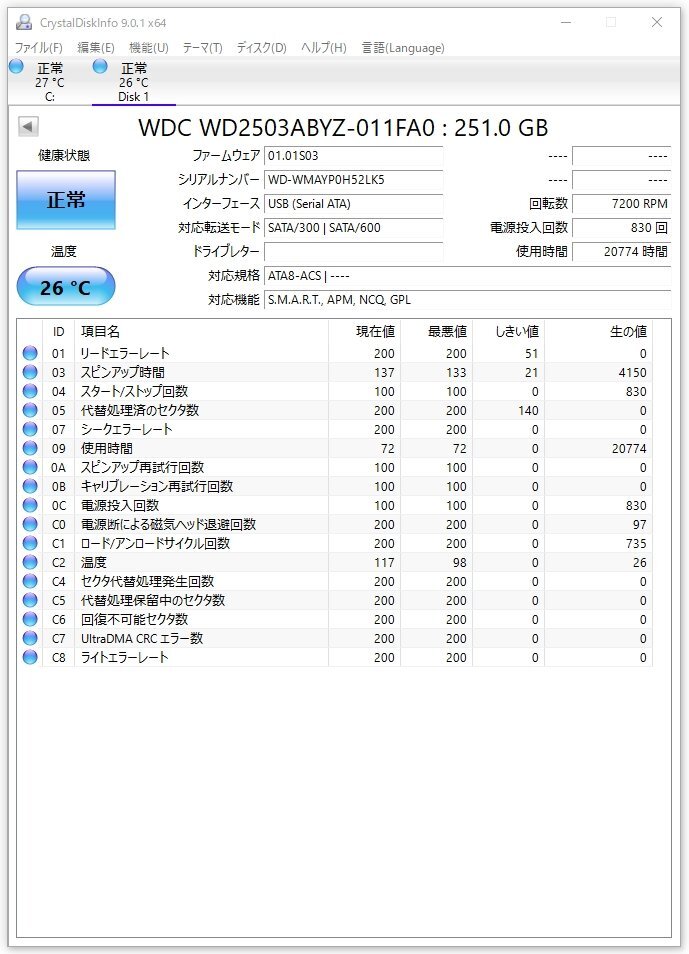Viewport: 689px width, 954px height.
Task: Open the ディスク(D) menu
Action: coord(261,47)
